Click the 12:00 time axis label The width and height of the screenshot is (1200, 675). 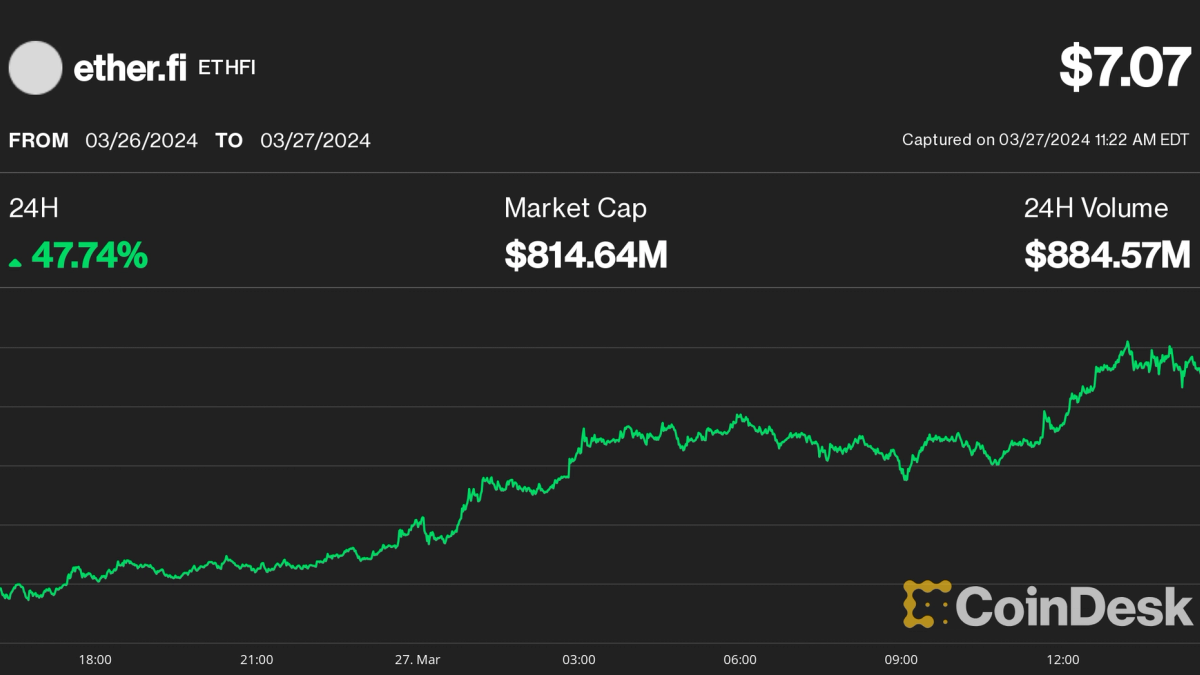click(x=1062, y=660)
